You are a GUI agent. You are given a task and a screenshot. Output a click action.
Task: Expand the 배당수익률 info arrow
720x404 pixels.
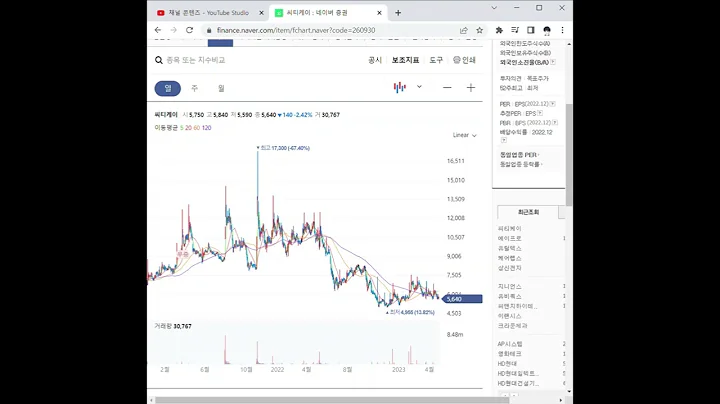coord(503,140)
